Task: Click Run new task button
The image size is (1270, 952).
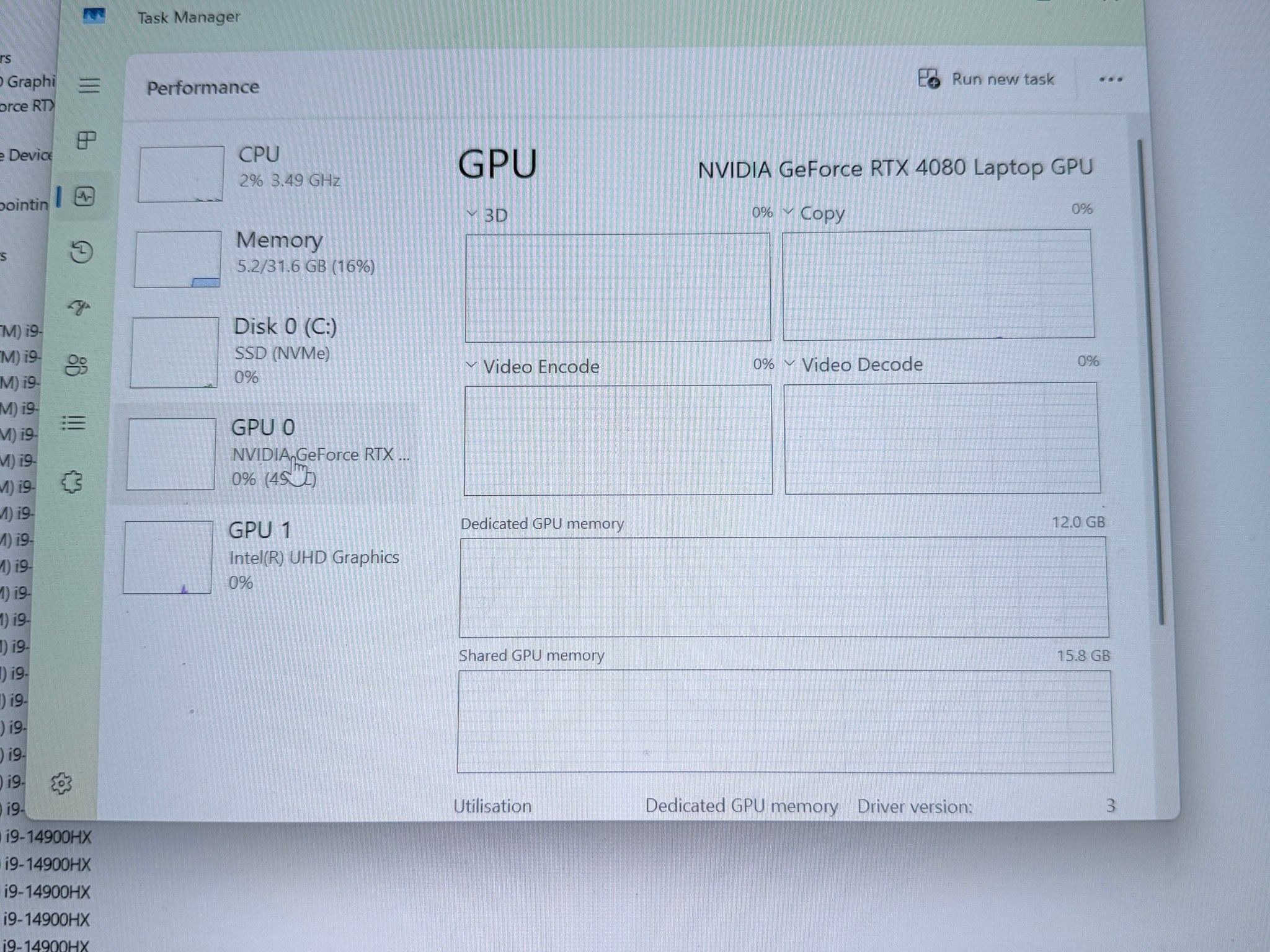Action: [986, 79]
